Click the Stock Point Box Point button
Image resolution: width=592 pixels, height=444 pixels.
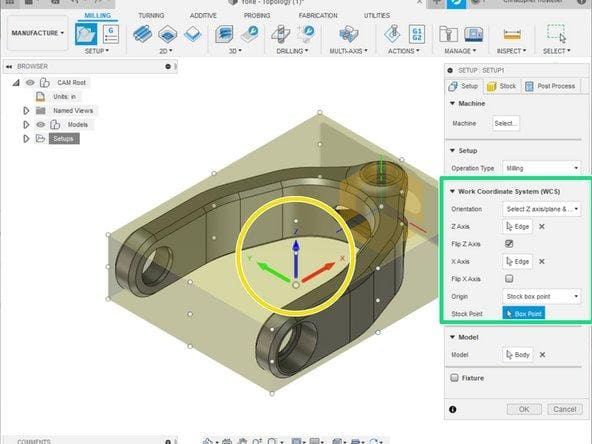click(x=524, y=313)
